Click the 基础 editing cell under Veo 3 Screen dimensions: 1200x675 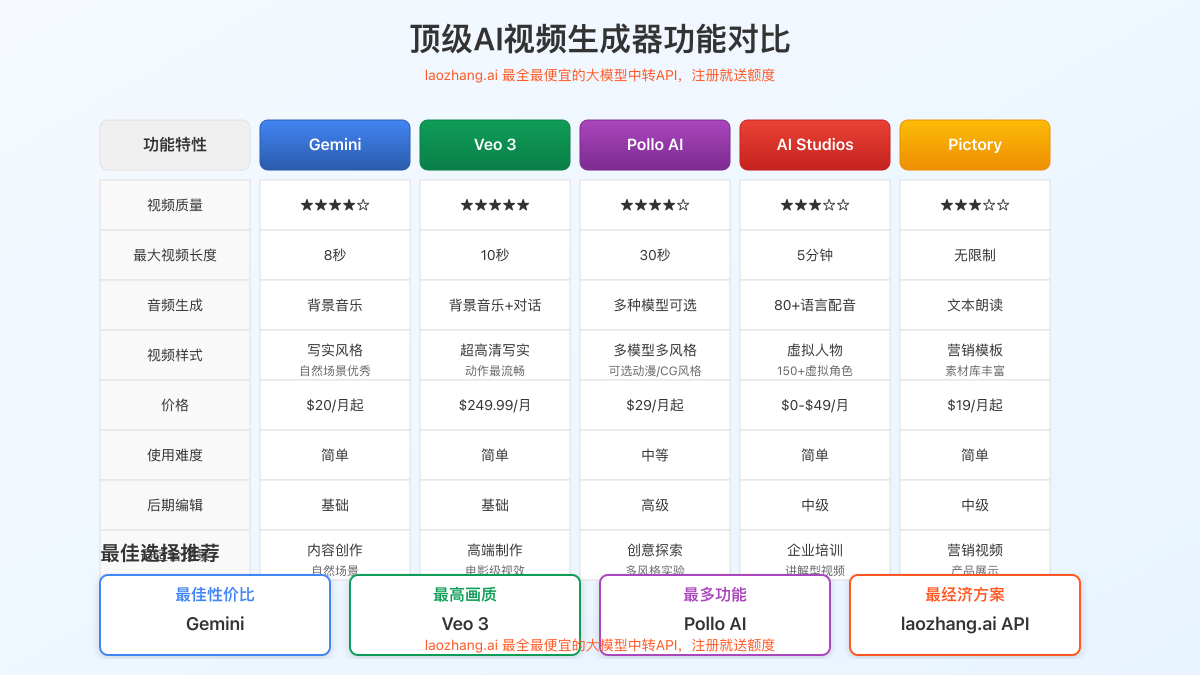(495, 505)
